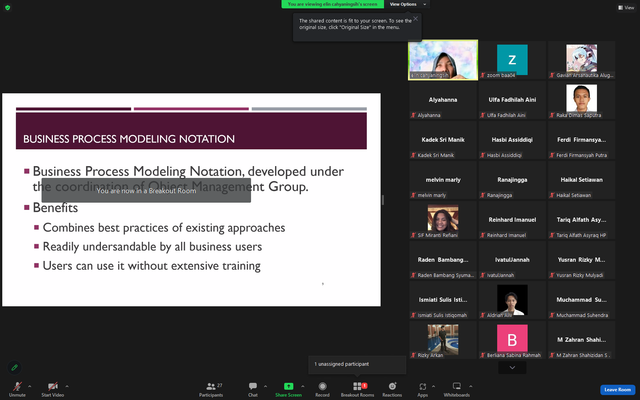Image resolution: width=640 pixels, height=400 pixels.
Task: Select the Tariq Alfath Asyraq tile
Action: coord(582,220)
